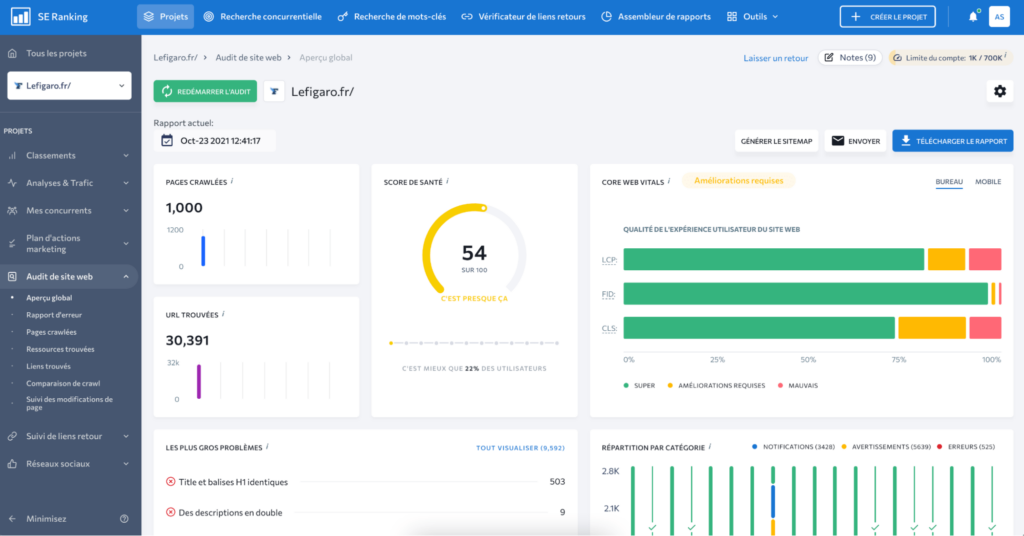The height and width of the screenshot is (536, 1024).
Task: Click the Suivi de liens retour link icon
Action: (12, 436)
